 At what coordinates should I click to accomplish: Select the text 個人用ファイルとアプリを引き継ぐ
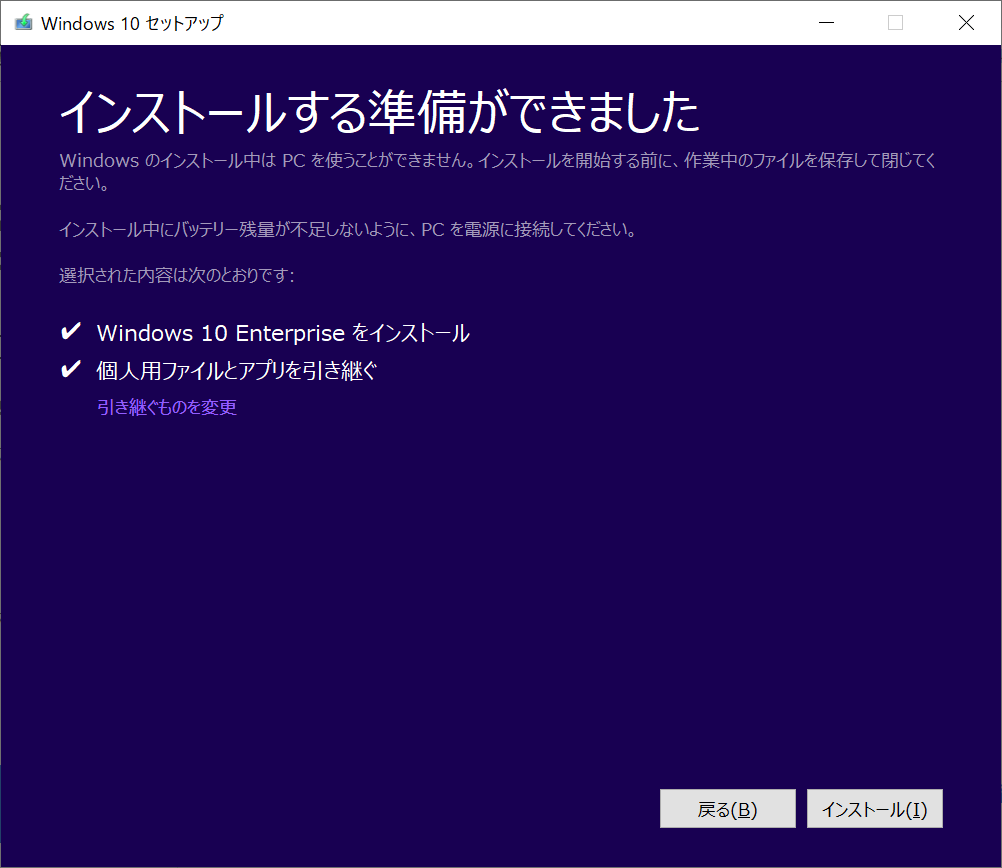pyautogui.click(x=237, y=371)
